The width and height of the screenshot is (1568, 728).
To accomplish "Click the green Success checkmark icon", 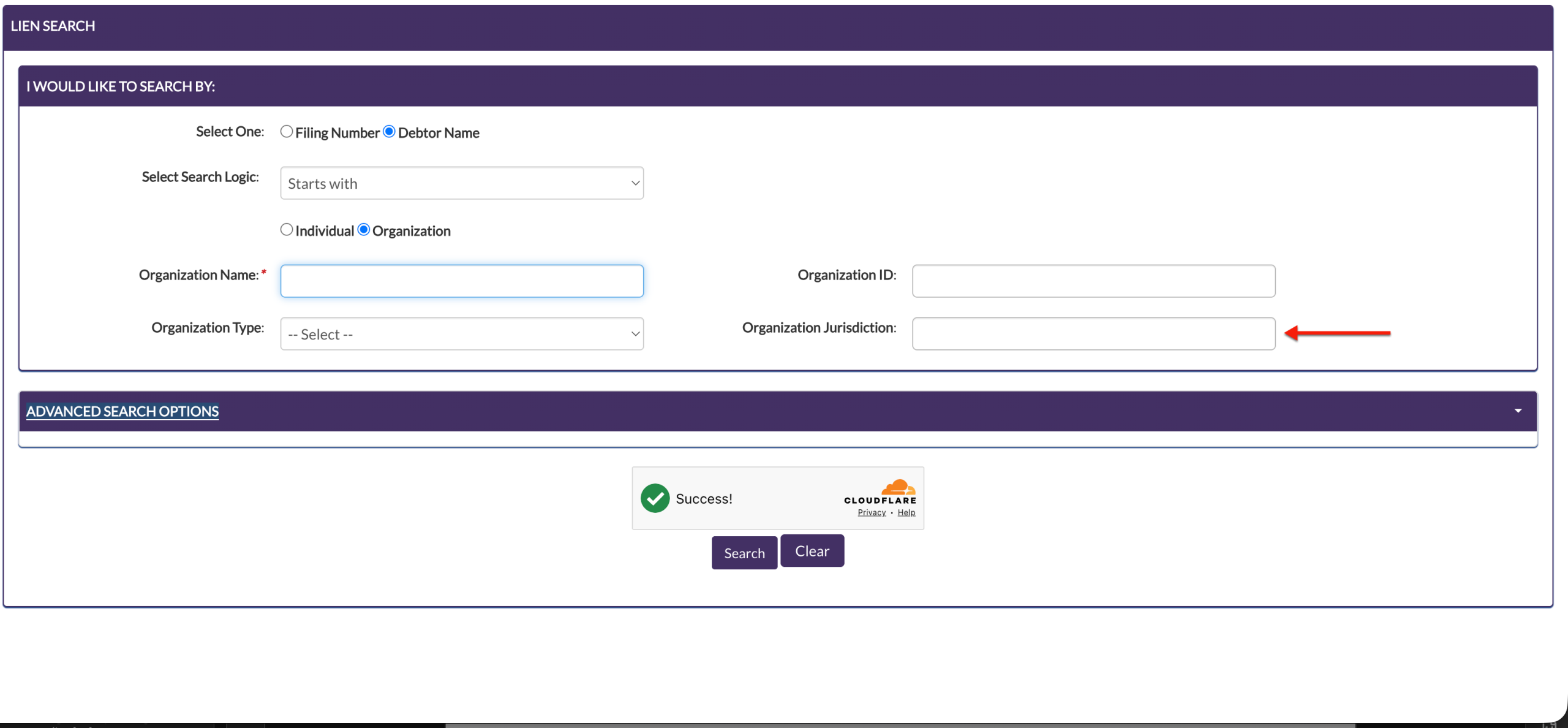I will 655,498.
